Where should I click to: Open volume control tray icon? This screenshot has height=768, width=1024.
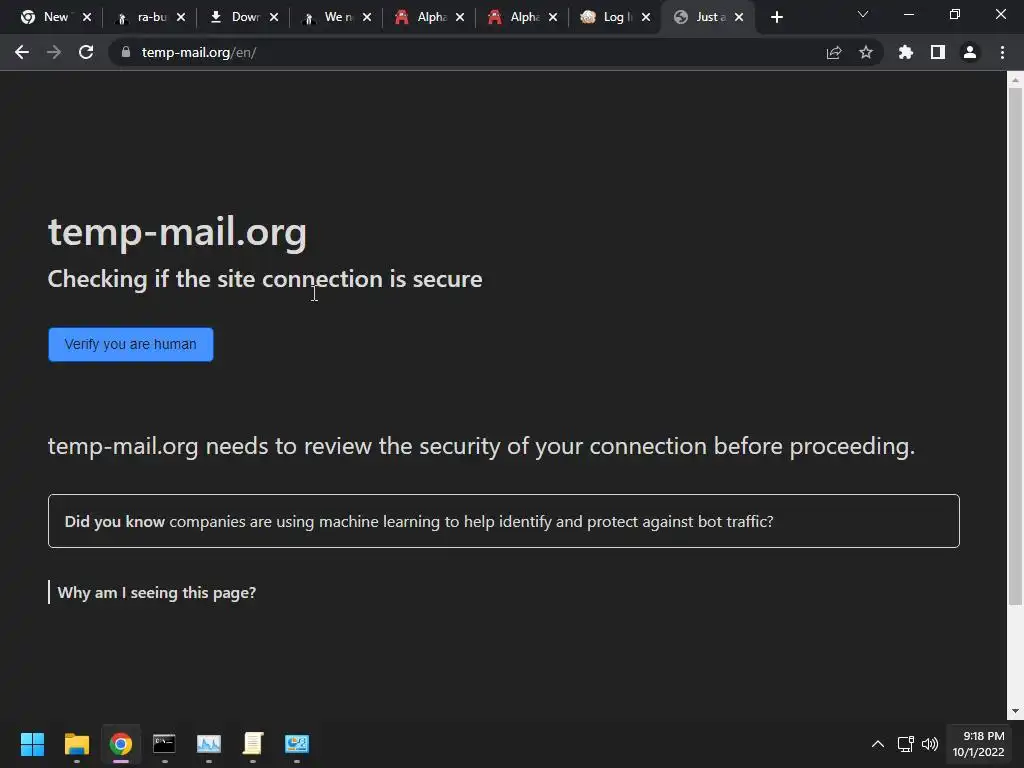click(929, 744)
